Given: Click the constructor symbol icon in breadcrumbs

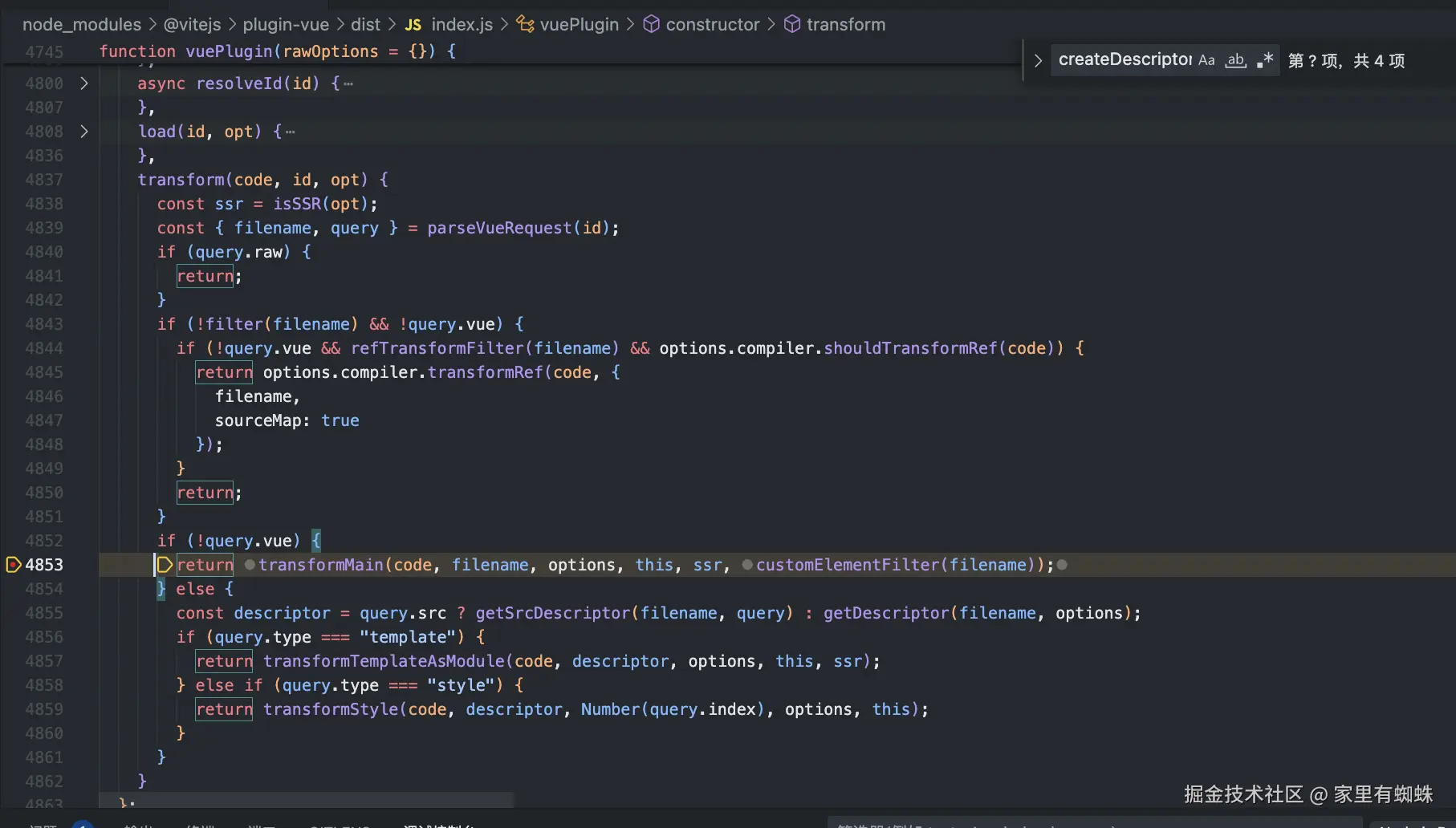Looking at the screenshot, I should tap(651, 25).
